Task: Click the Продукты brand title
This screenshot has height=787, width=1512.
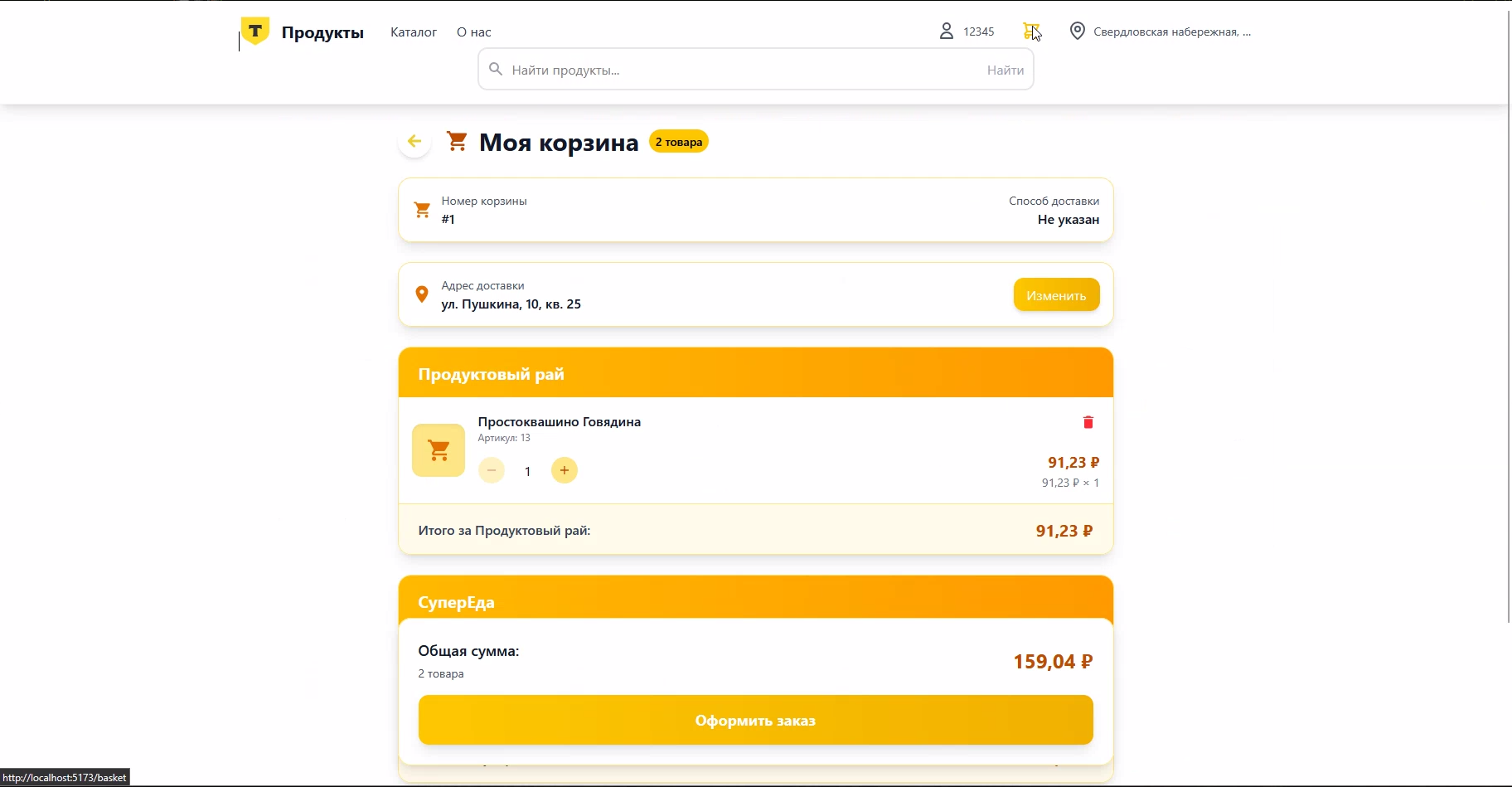Action: (322, 32)
